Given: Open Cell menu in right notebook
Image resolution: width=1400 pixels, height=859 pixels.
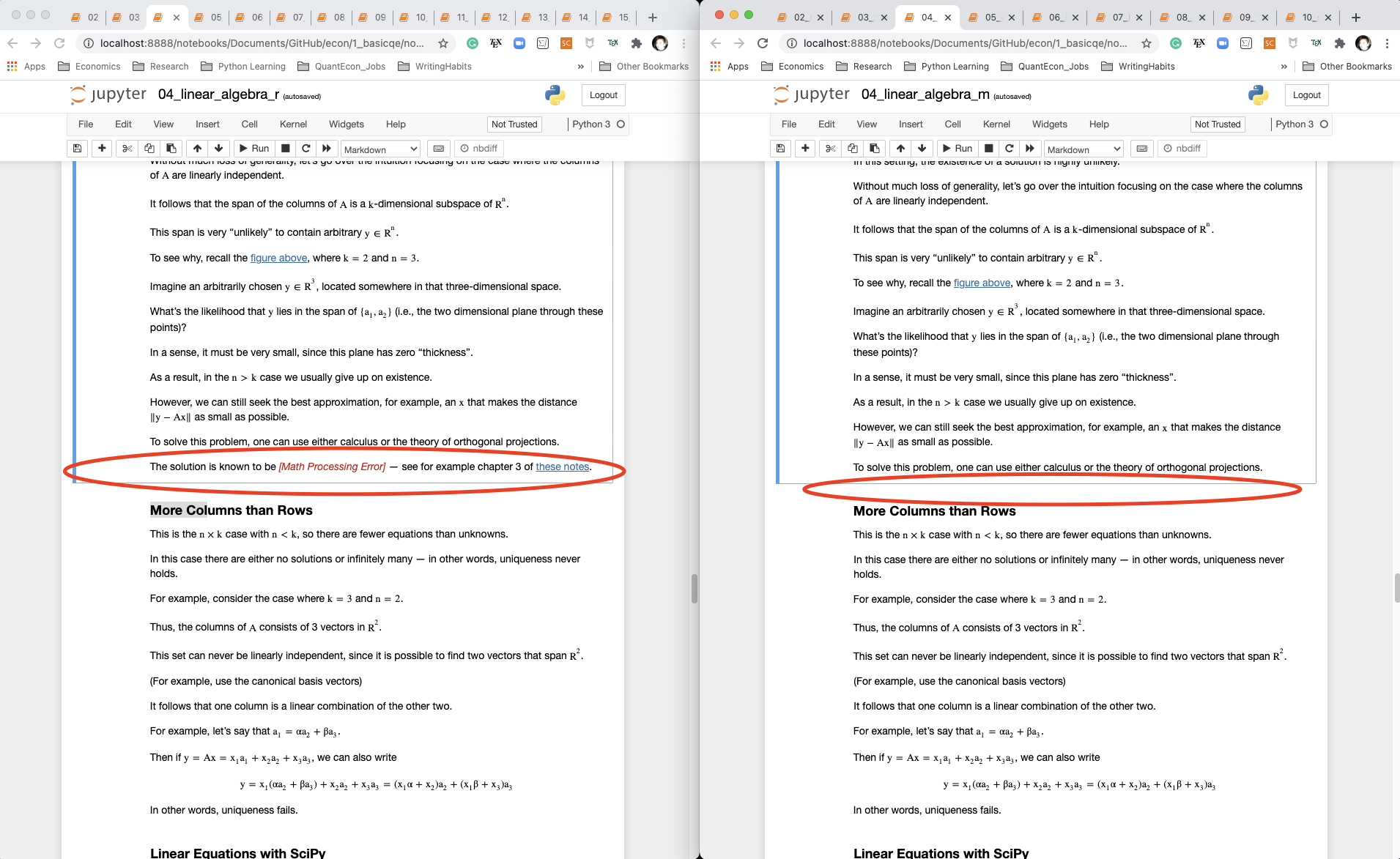Looking at the screenshot, I should click(x=953, y=124).
